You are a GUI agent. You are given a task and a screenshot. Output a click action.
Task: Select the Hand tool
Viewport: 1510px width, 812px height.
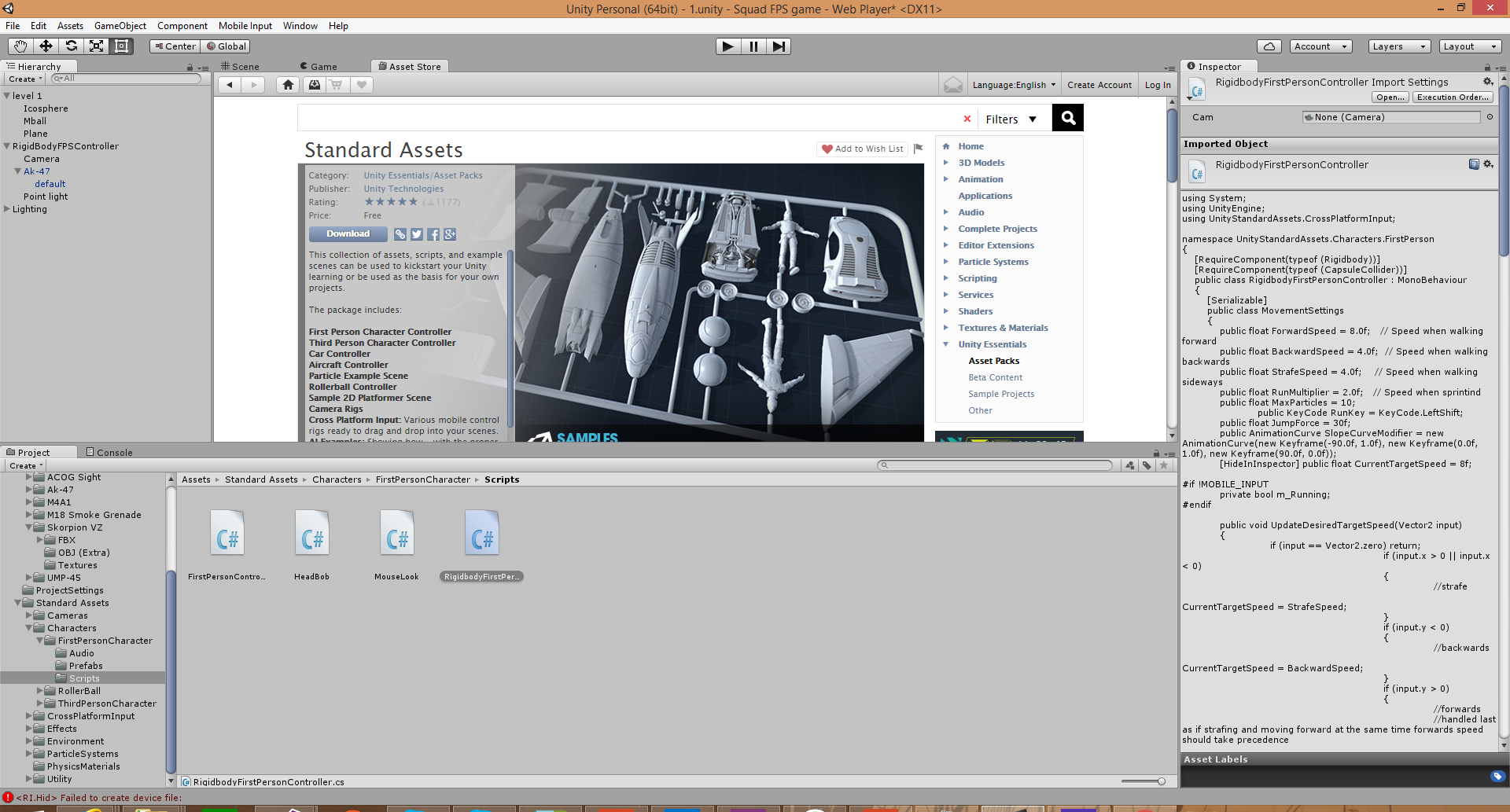point(20,46)
